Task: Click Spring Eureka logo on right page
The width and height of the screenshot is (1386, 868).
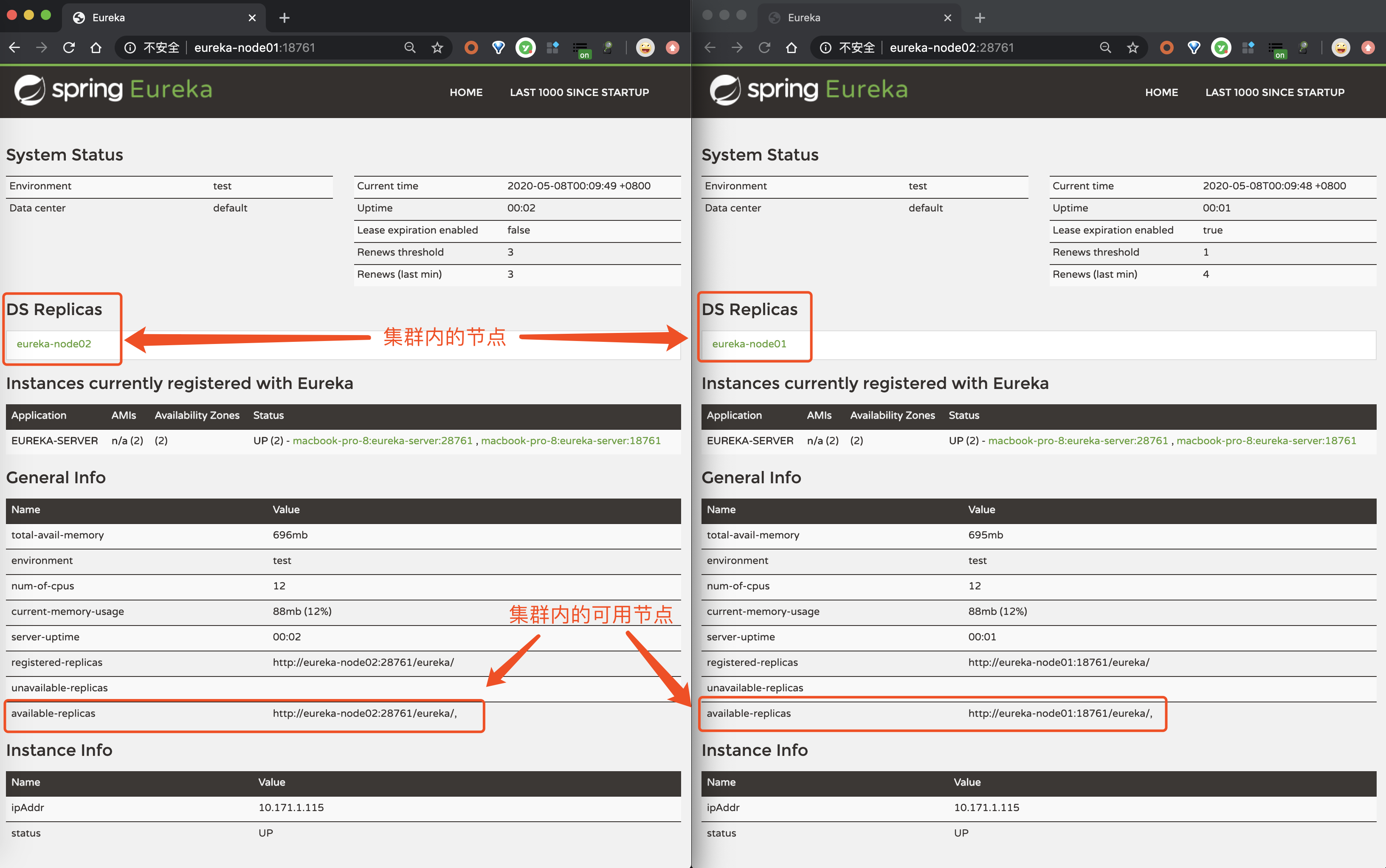Action: pos(808,90)
